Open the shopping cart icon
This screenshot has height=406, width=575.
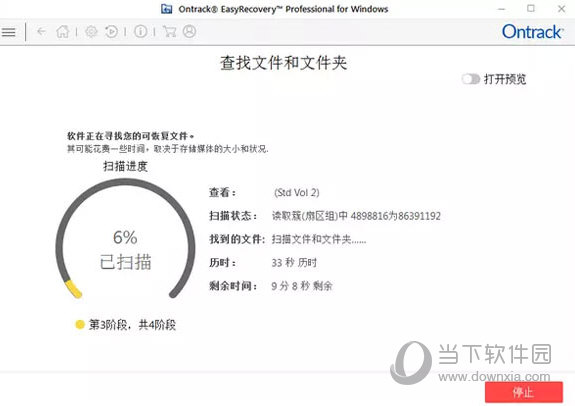click(x=169, y=32)
